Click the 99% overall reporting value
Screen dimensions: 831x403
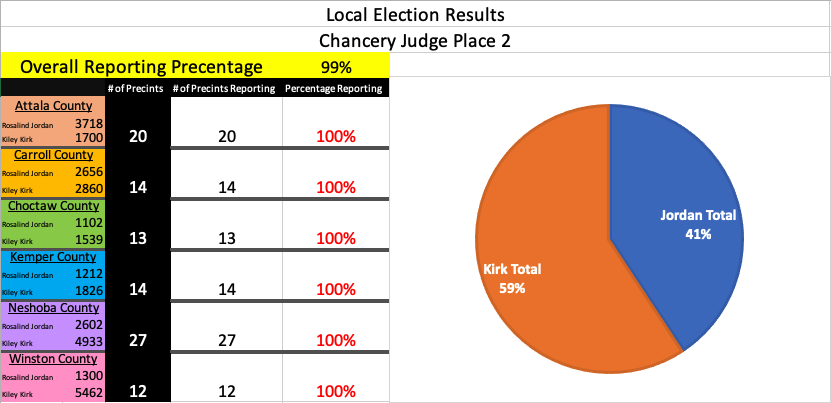pyautogui.click(x=337, y=67)
